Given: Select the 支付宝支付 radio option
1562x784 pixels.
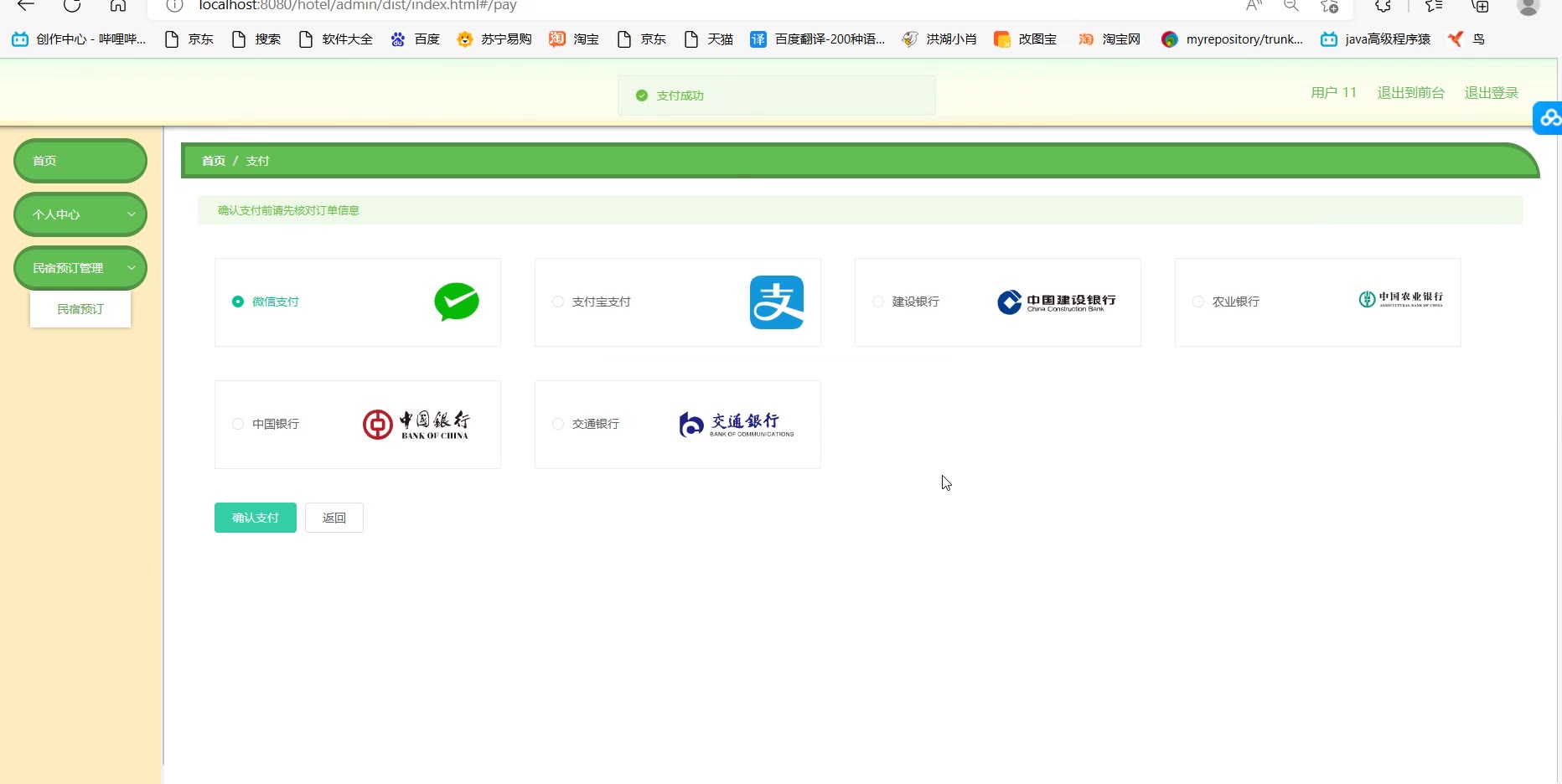Looking at the screenshot, I should point(558,302).
